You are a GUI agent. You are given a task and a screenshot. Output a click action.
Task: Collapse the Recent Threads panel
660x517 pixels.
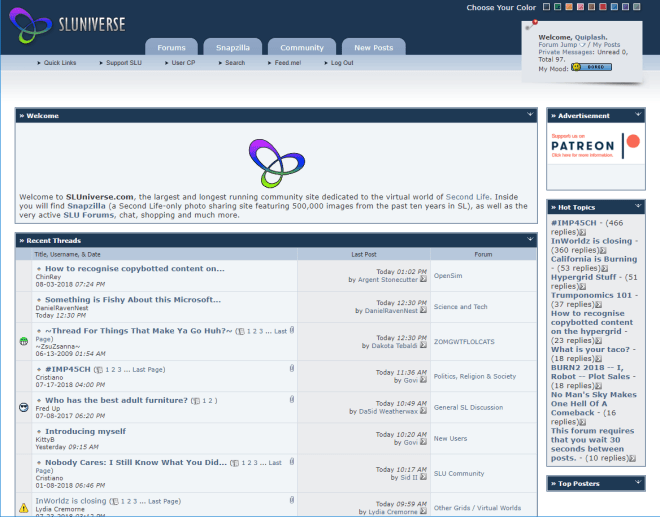coord(530,239)
